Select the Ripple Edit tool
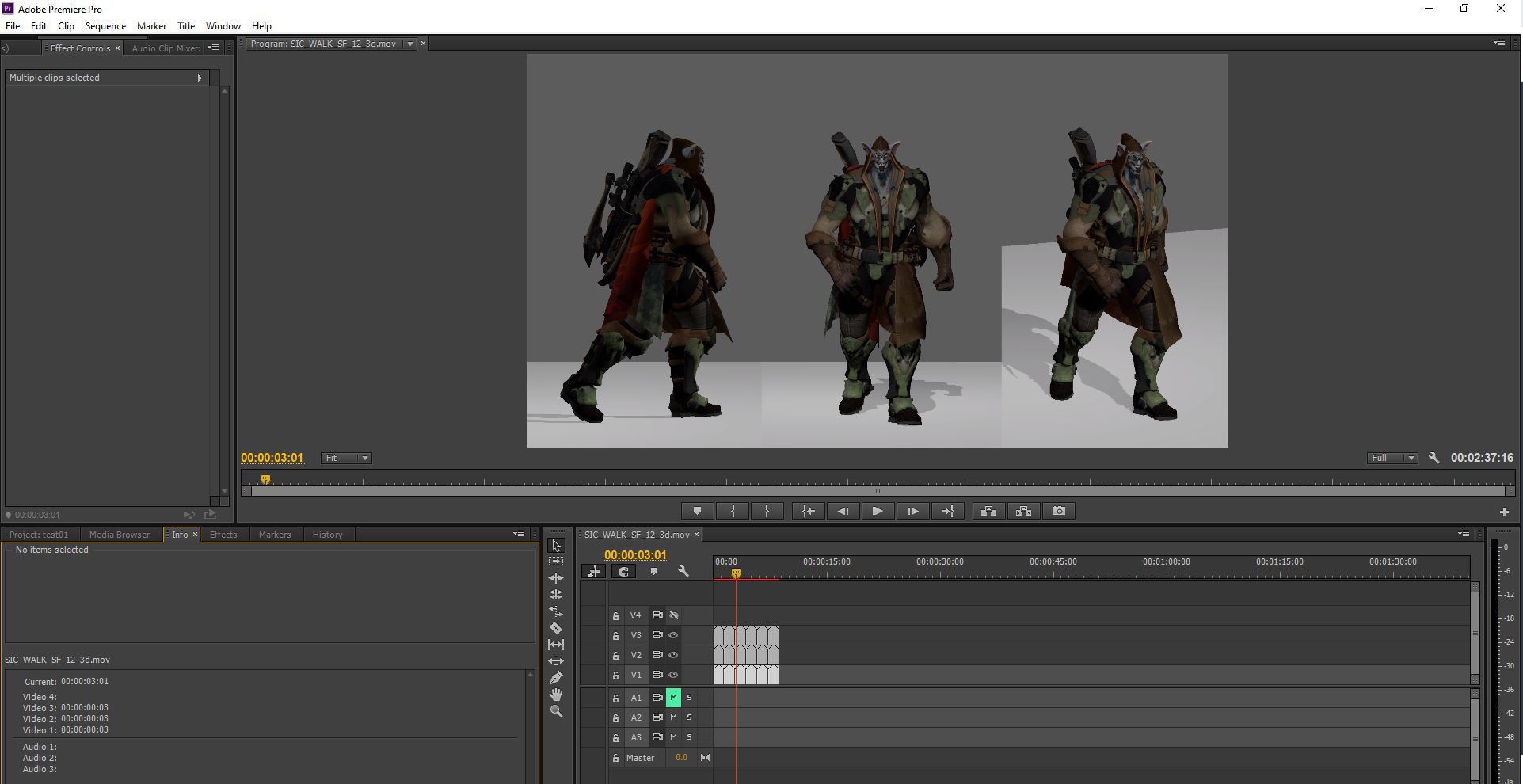1523x784 pixels. coord(556,578)
